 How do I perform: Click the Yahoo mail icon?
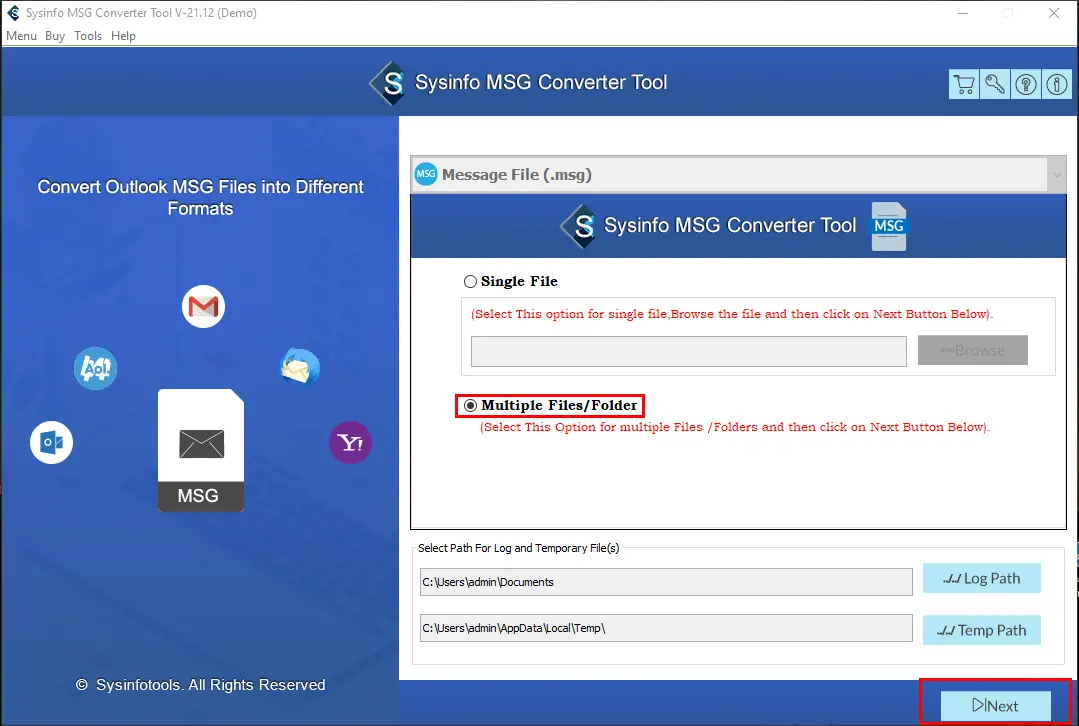(350, 442)
